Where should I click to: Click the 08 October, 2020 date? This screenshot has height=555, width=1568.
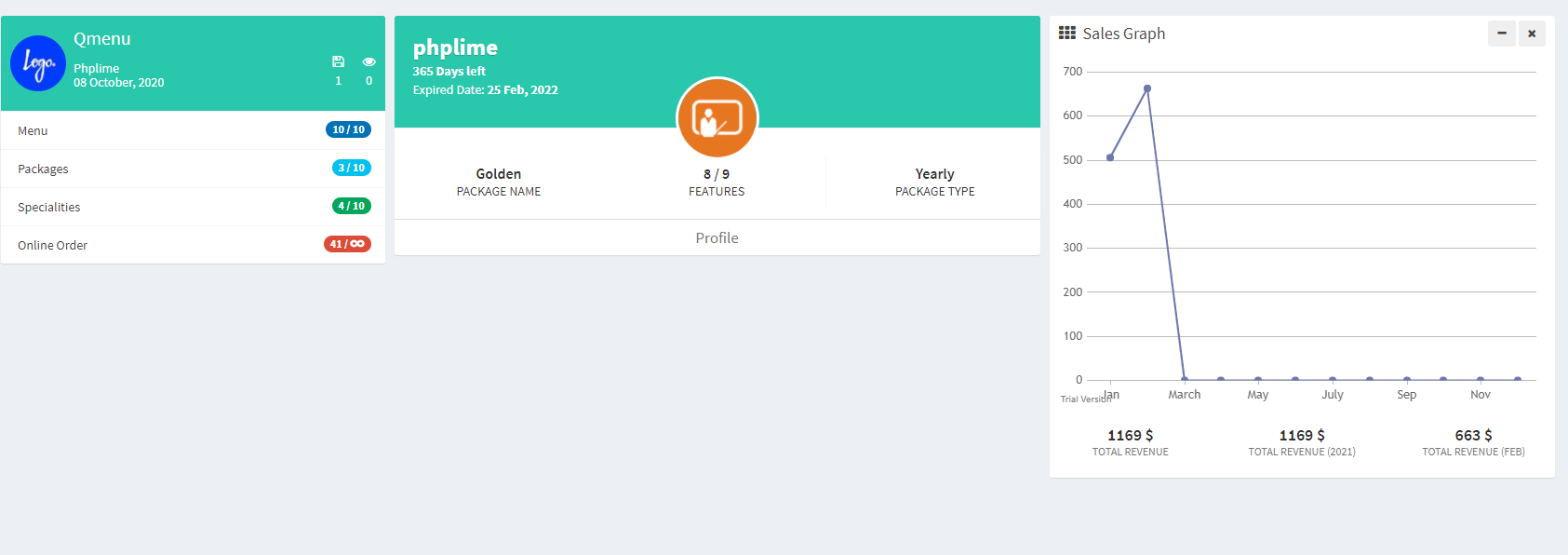coord(119,82)
